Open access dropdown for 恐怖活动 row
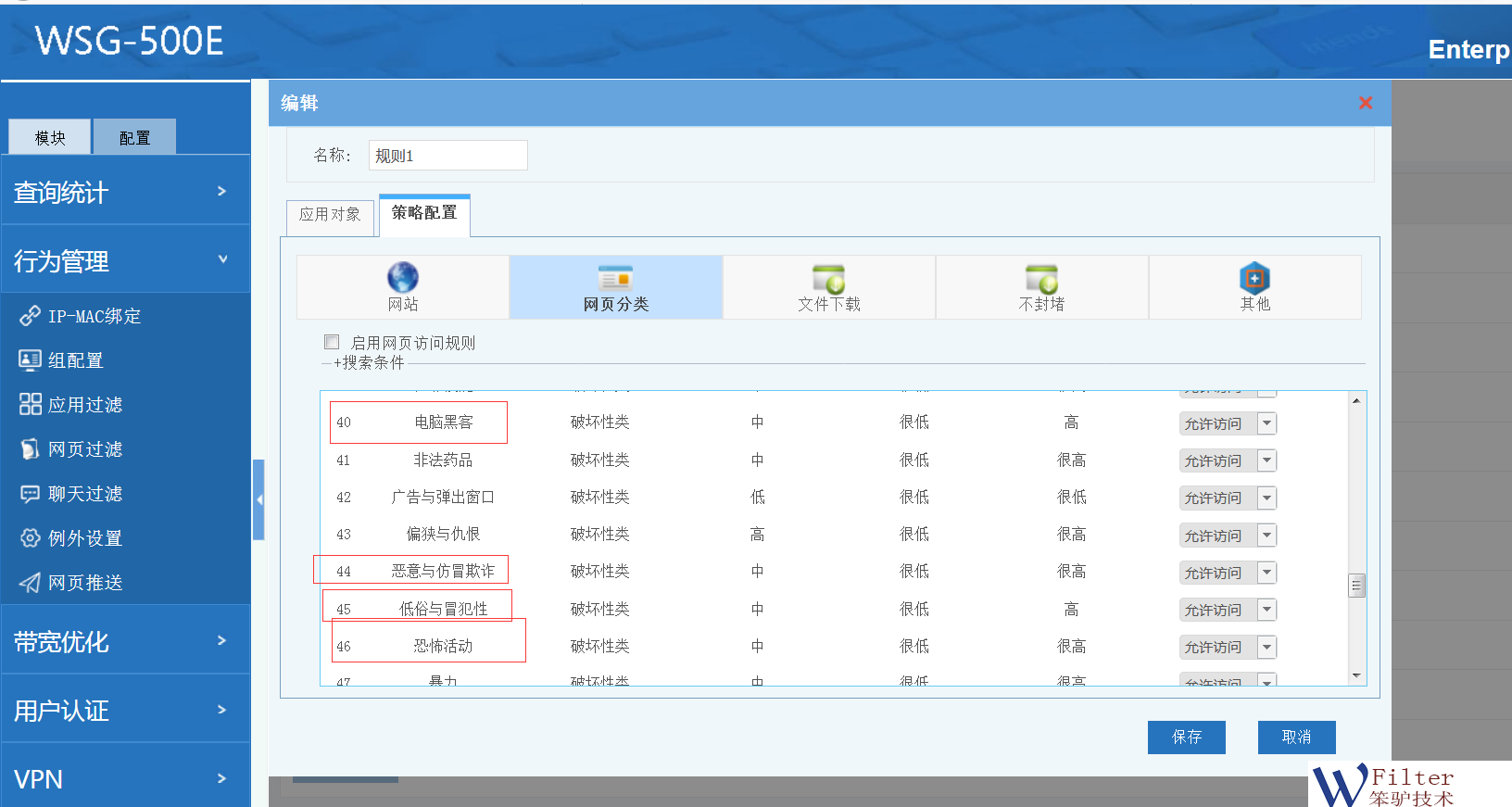The height and width of the screenshot is (807, 1512). click(1266, 647)
